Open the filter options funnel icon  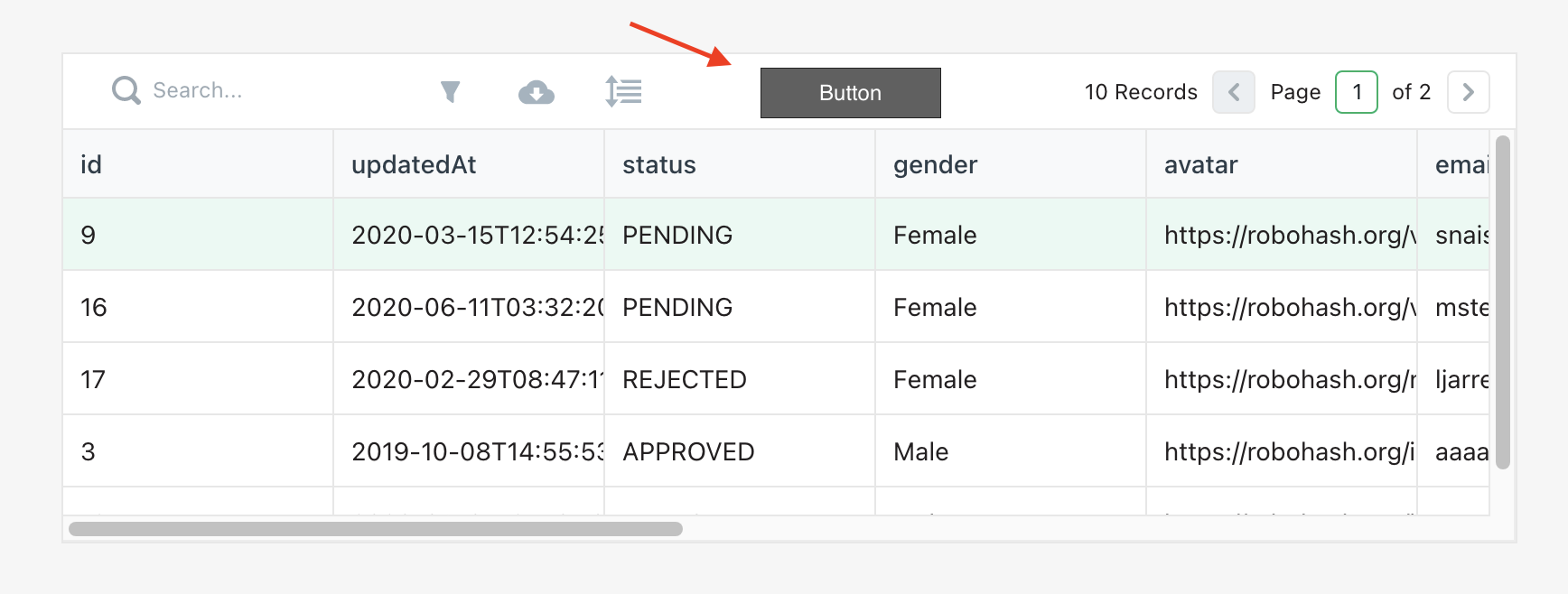450,91
